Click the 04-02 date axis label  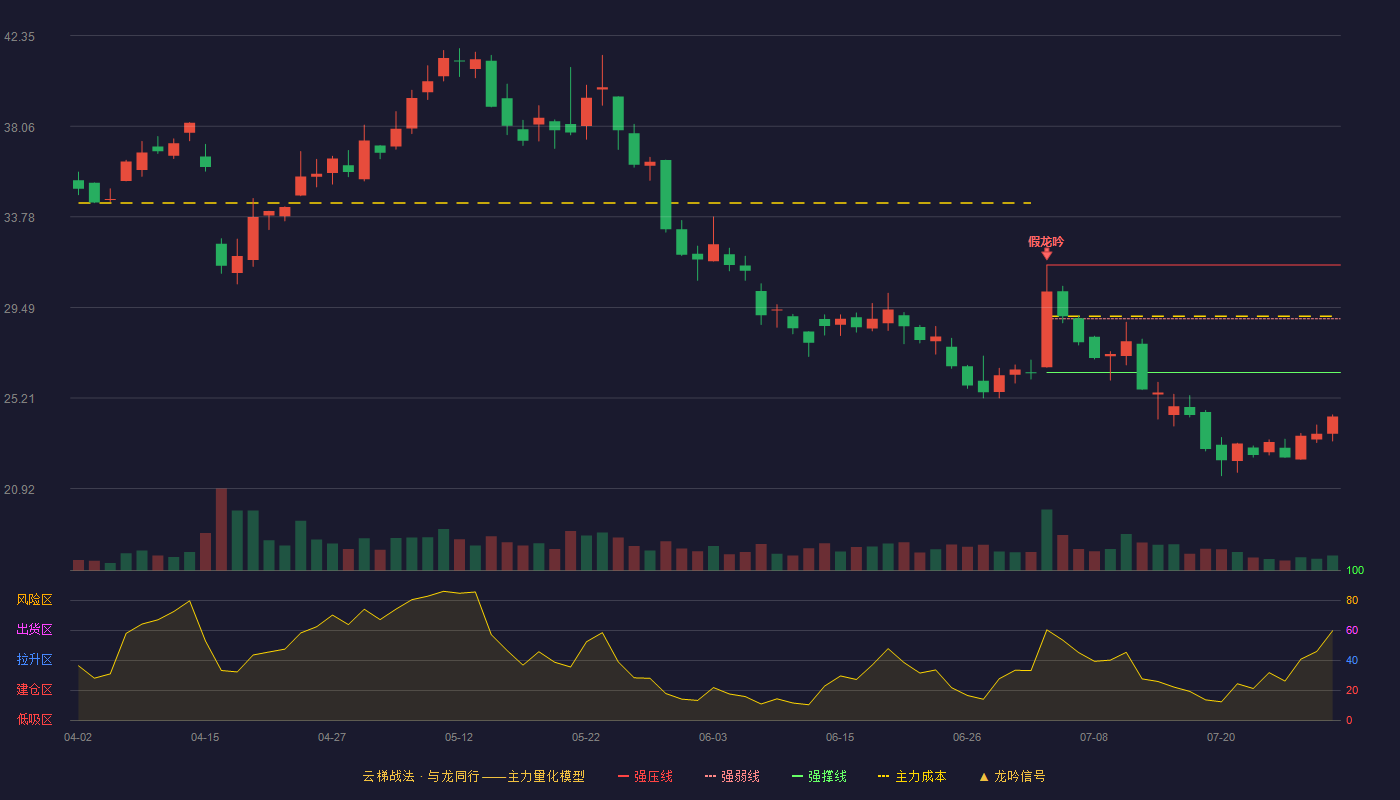(x=78, y=737)
